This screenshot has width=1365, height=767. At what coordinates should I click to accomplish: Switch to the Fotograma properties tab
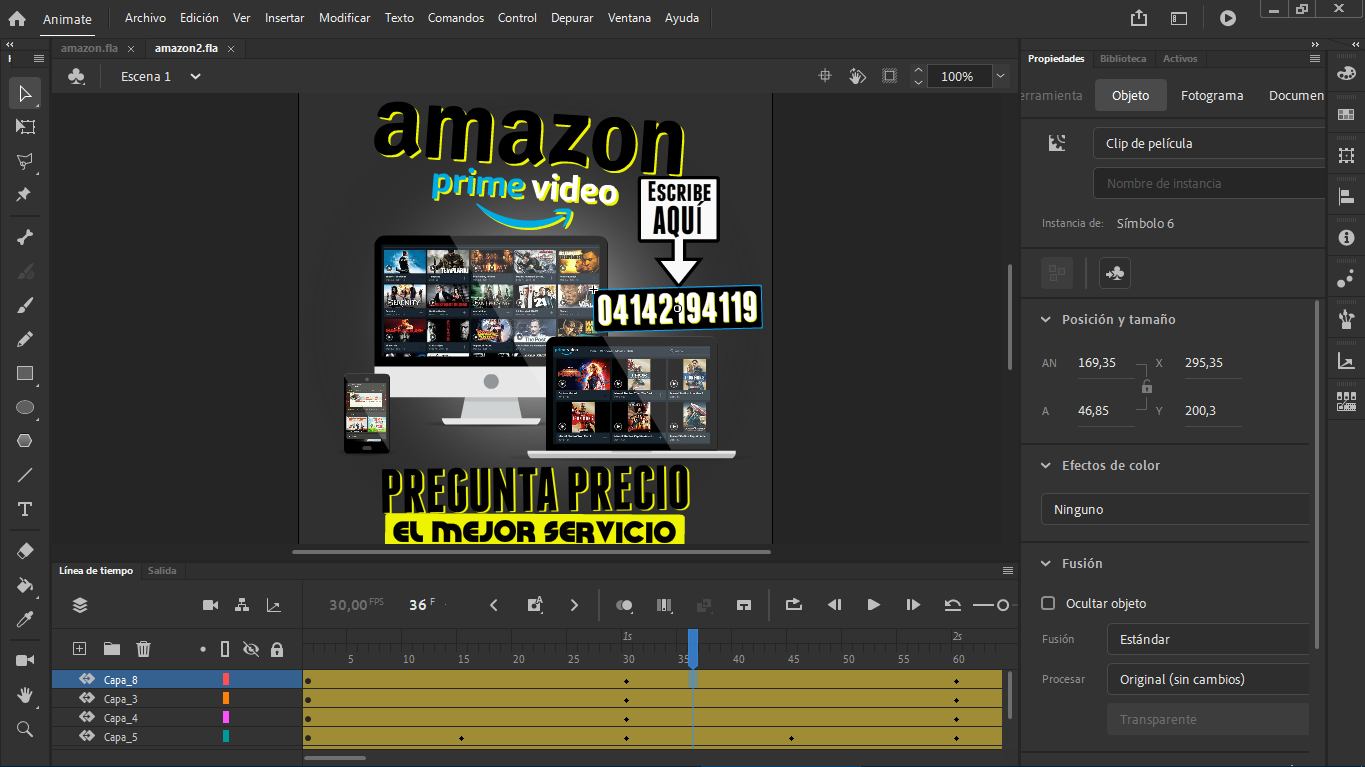click(1212, 96)
